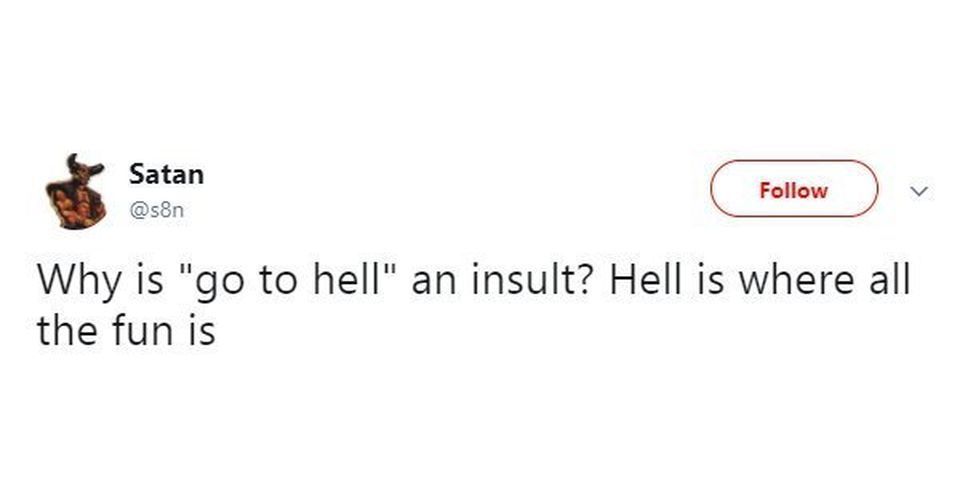Open the display name Satan profile link
The image size is (960, 500).
tap(167, 174)
